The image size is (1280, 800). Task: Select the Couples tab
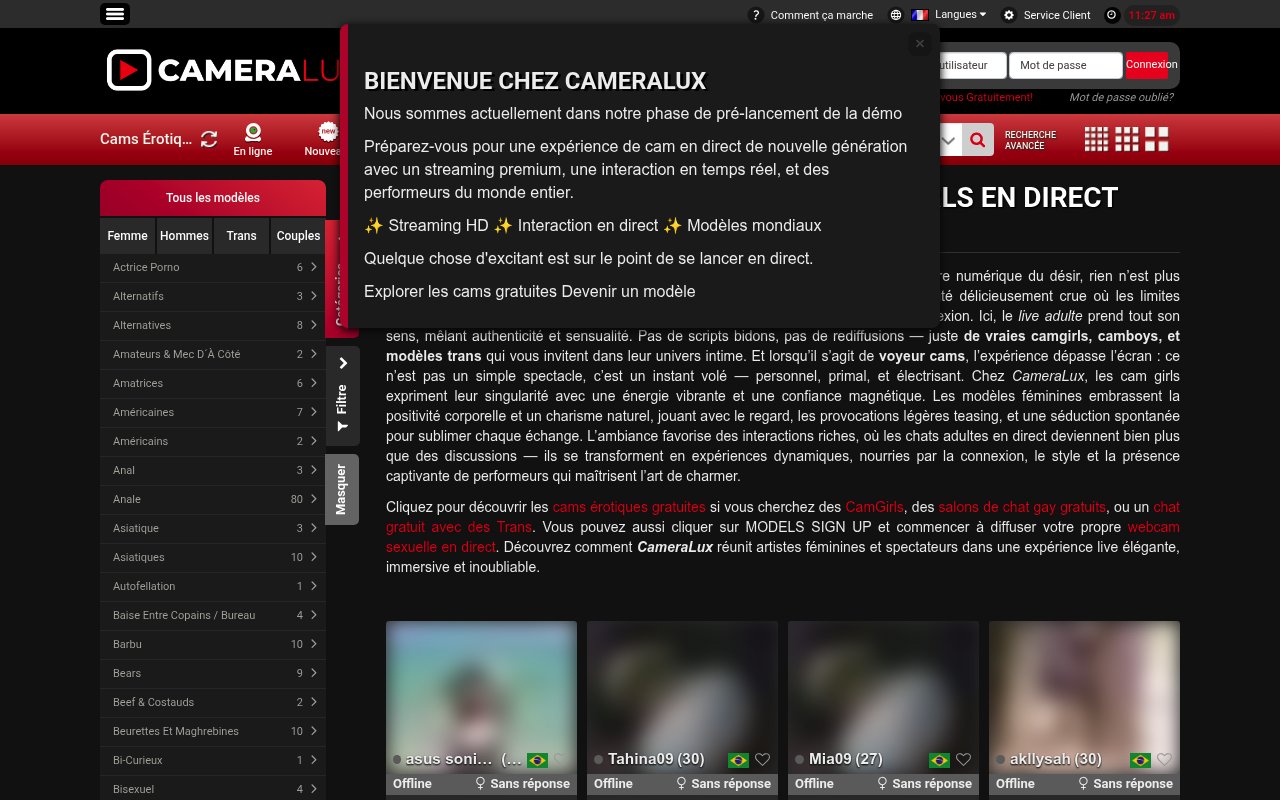(x=298, y=236)
